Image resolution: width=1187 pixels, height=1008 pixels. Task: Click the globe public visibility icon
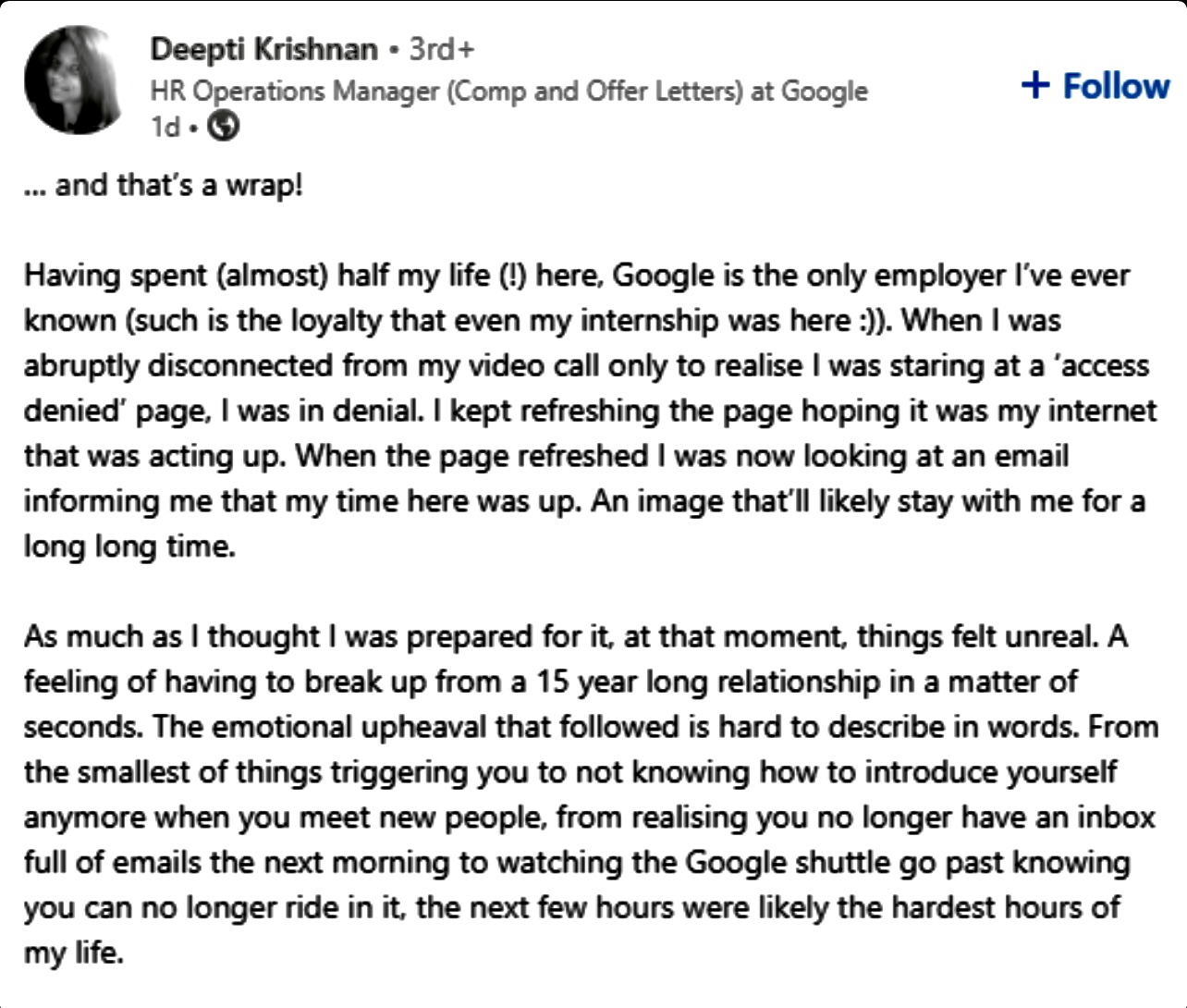pyautogui.click(x=224, y=125)
